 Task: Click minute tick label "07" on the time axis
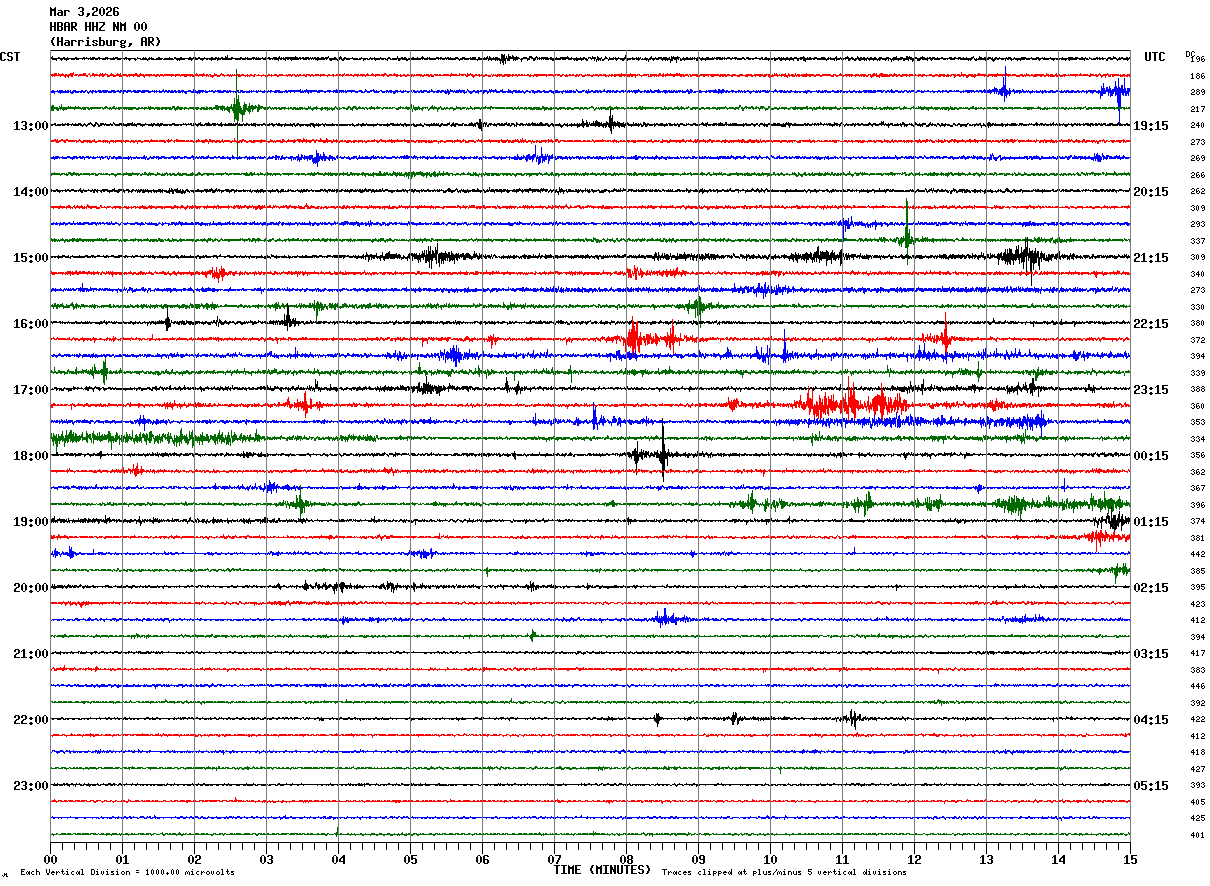554,859
